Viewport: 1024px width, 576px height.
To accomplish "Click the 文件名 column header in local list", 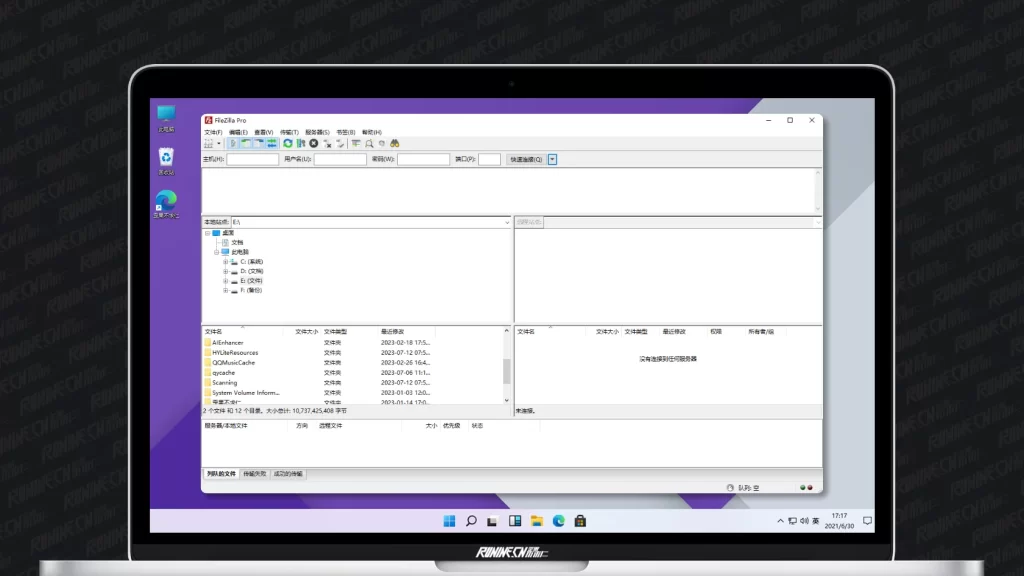I will point(214,331).
